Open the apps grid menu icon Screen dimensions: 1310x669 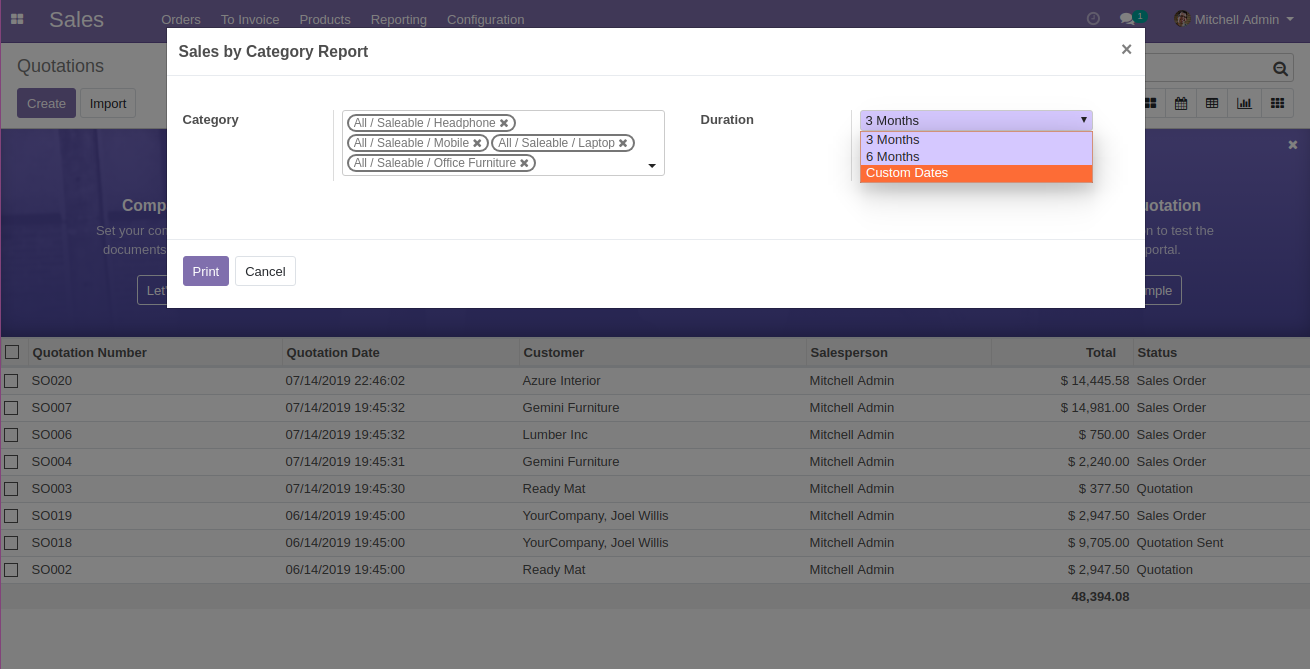point(17,19)
